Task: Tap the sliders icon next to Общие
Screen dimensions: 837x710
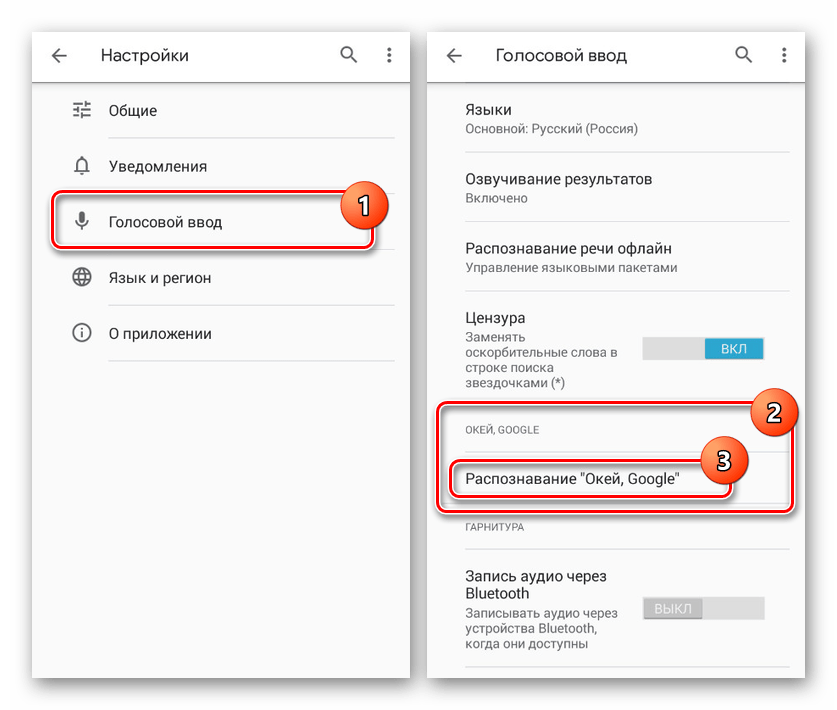Action: pos(82,111)
